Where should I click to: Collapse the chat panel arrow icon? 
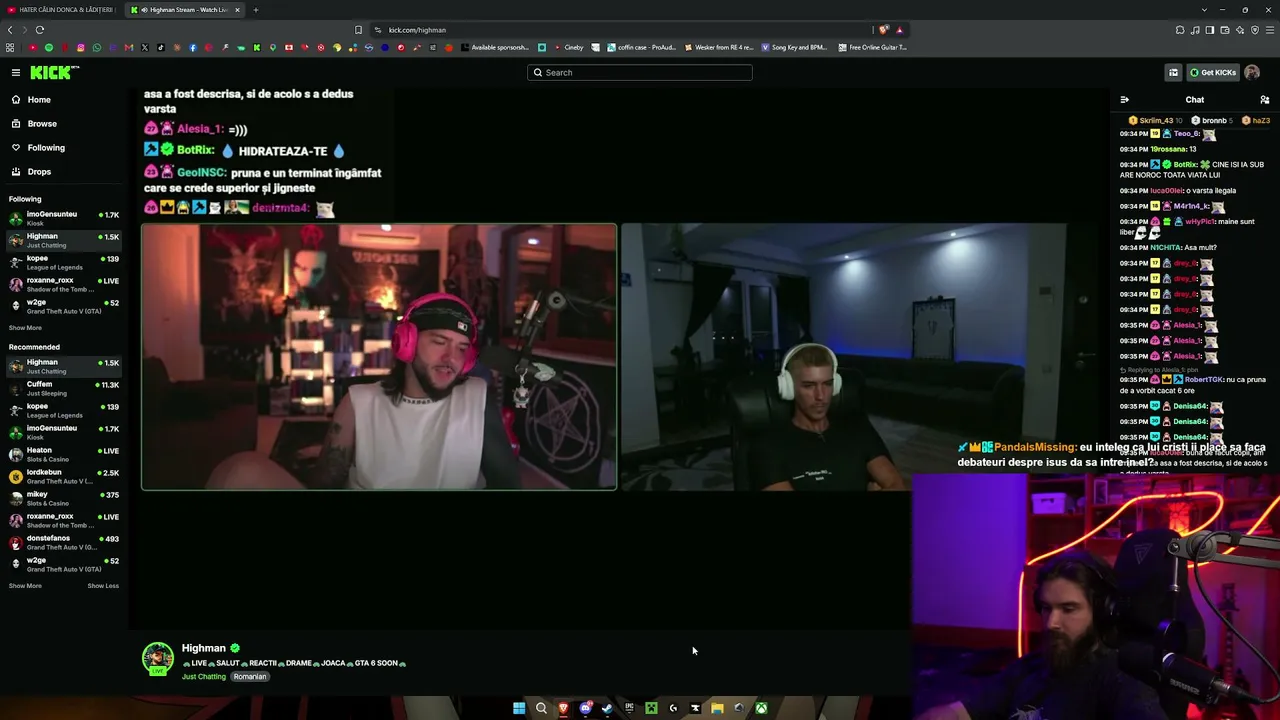[x=1124, y=100]
